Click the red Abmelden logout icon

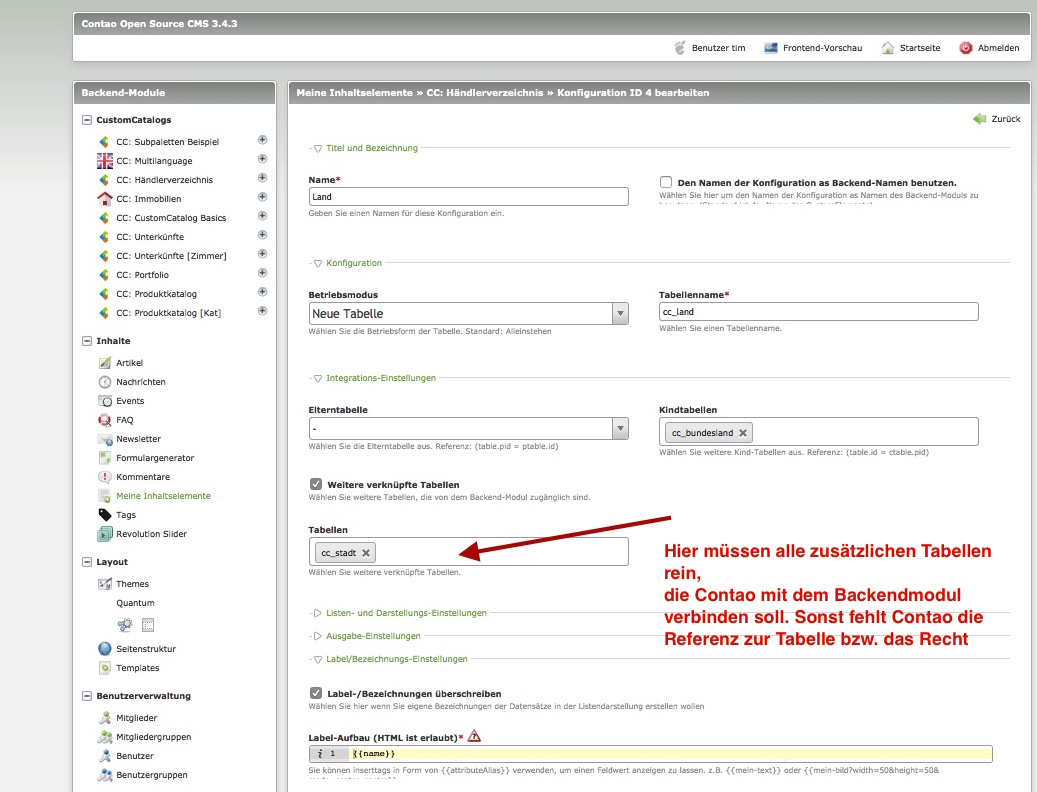(x=965, y=48)
